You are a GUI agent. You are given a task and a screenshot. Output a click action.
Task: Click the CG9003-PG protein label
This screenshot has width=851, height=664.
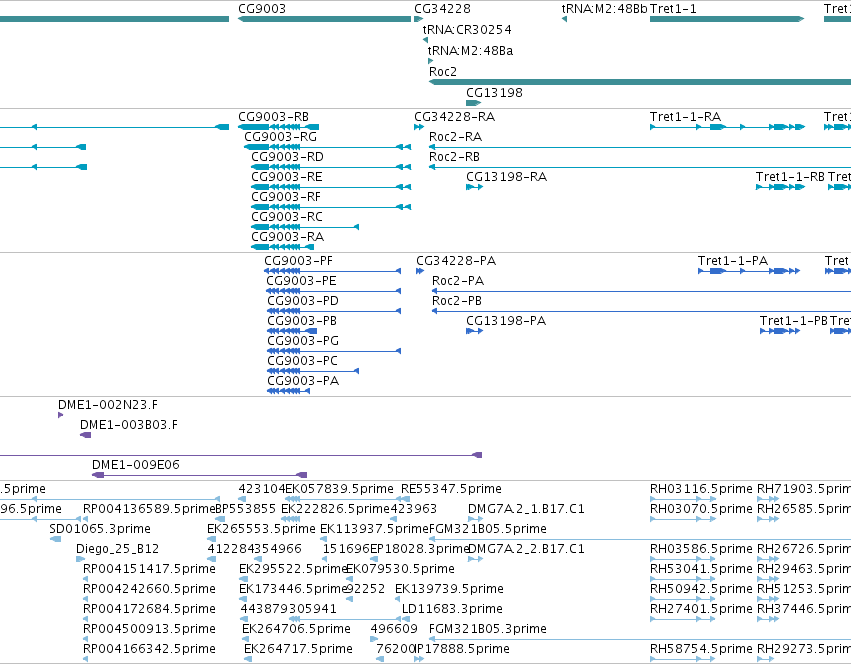point(303,341)
